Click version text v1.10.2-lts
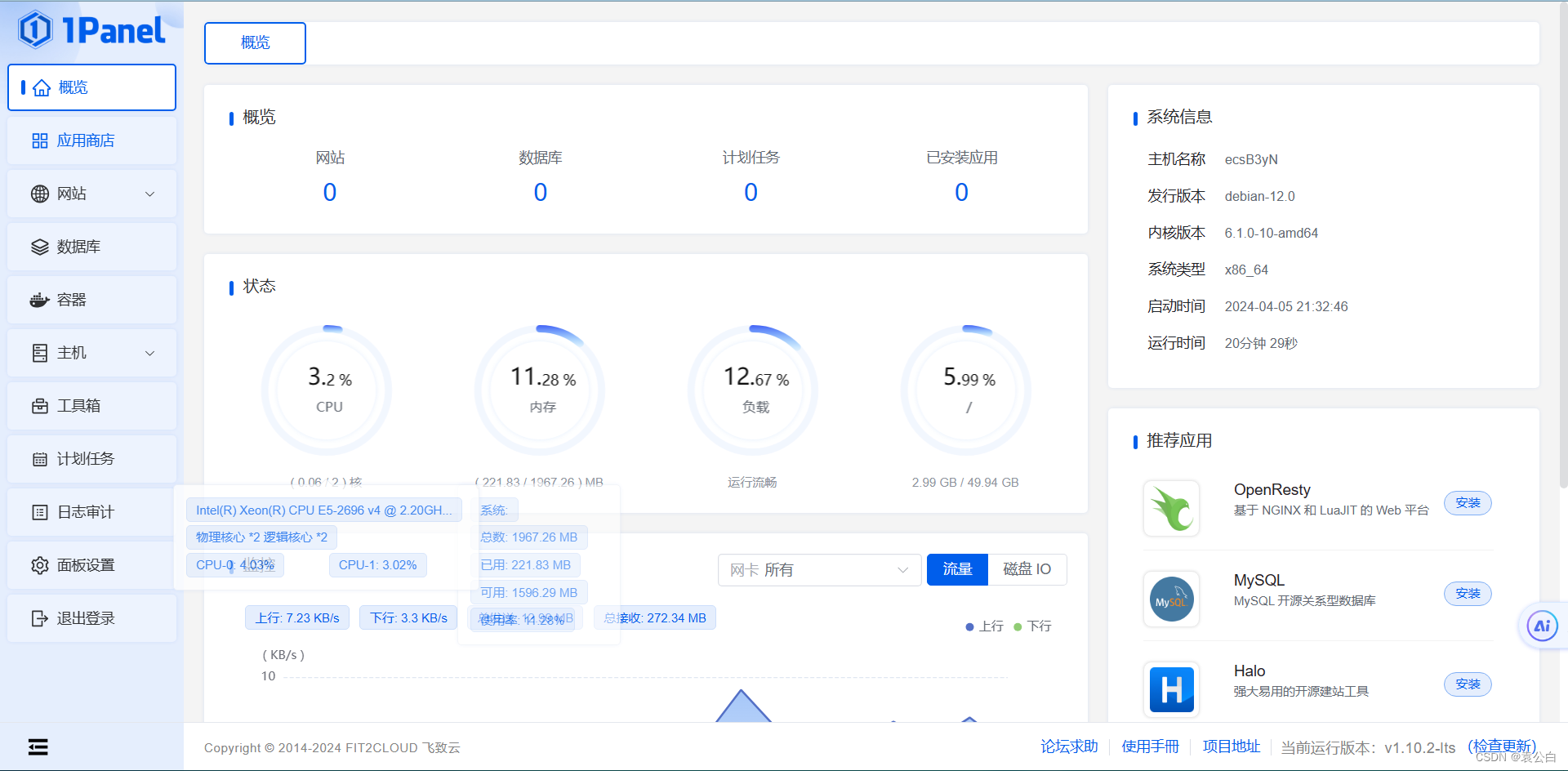 1420,747
